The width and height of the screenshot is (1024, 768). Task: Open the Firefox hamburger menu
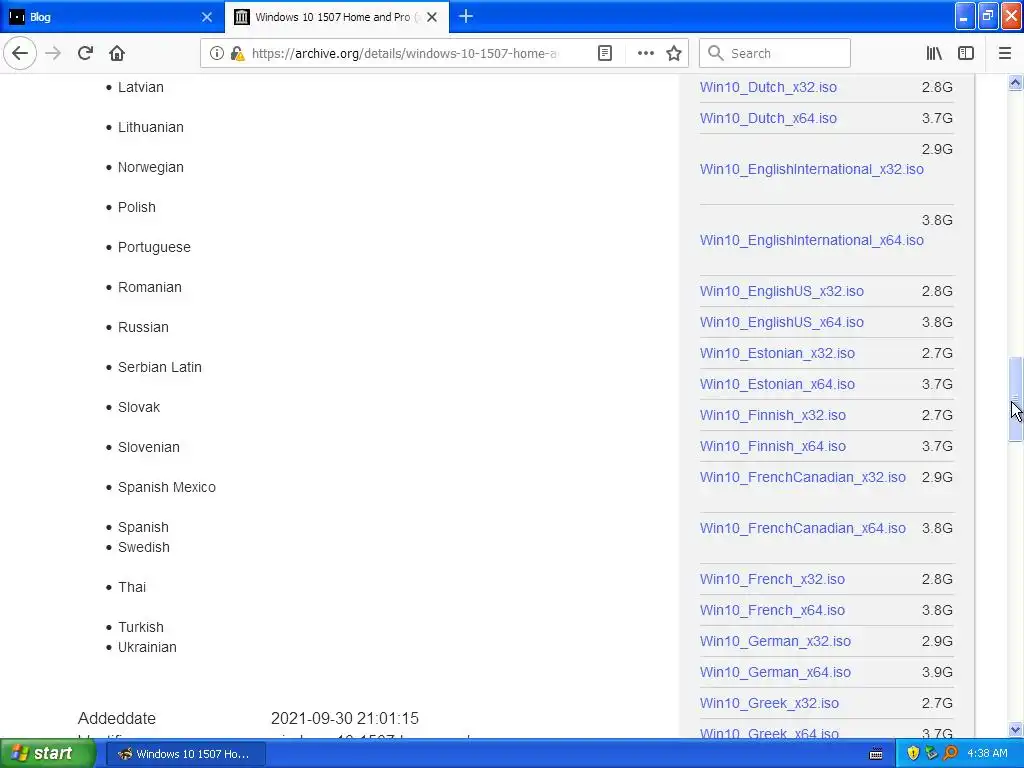click(x=1004, y=53)
